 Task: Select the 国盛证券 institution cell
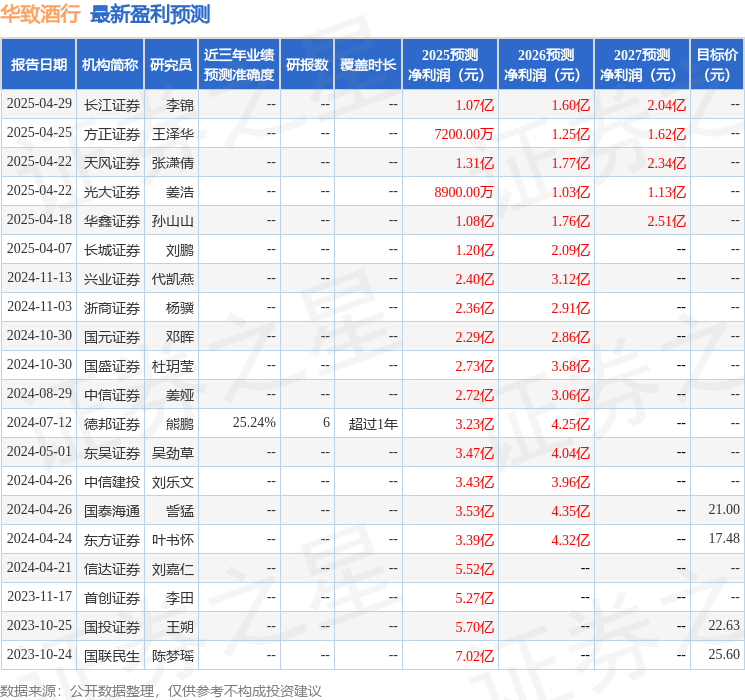pos(112,366)
